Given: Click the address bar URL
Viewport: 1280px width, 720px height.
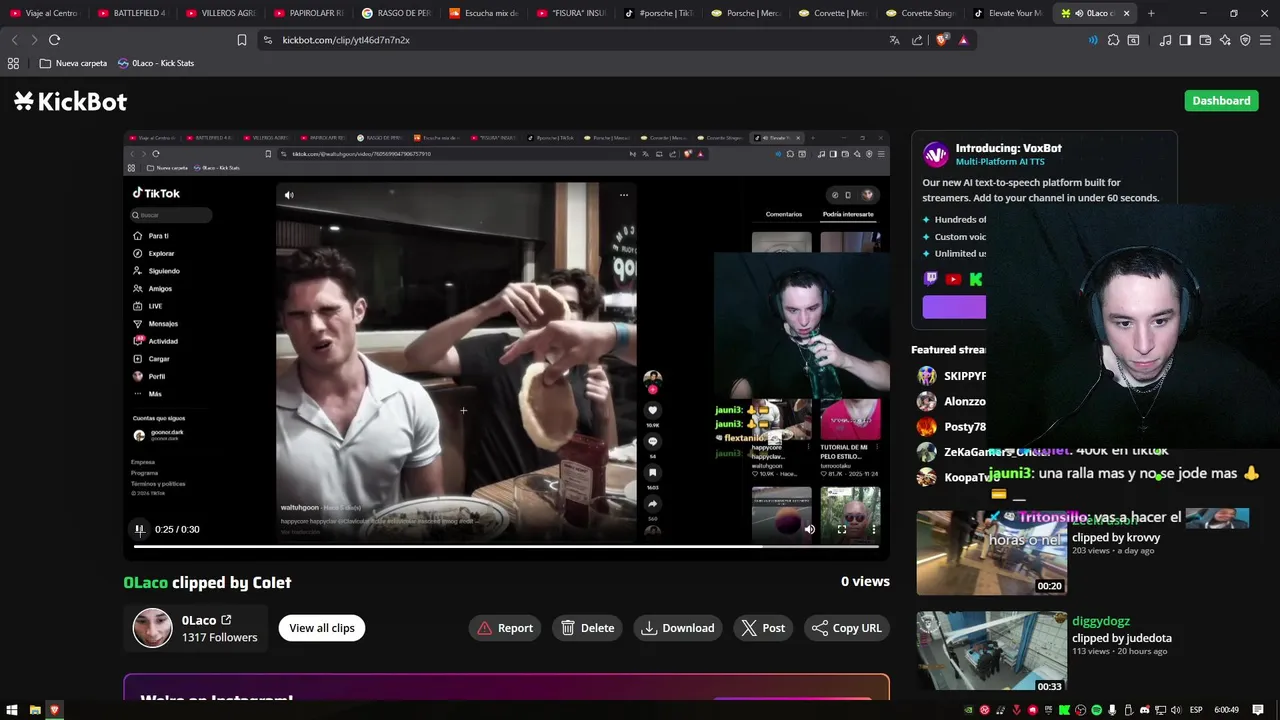Looking at the screenshot, I should 346,40.
